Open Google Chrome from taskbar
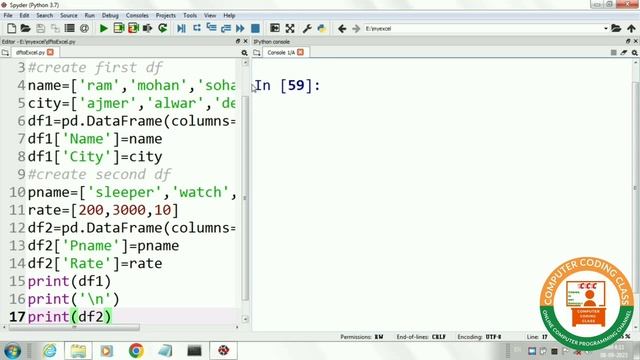 (136, 351)
